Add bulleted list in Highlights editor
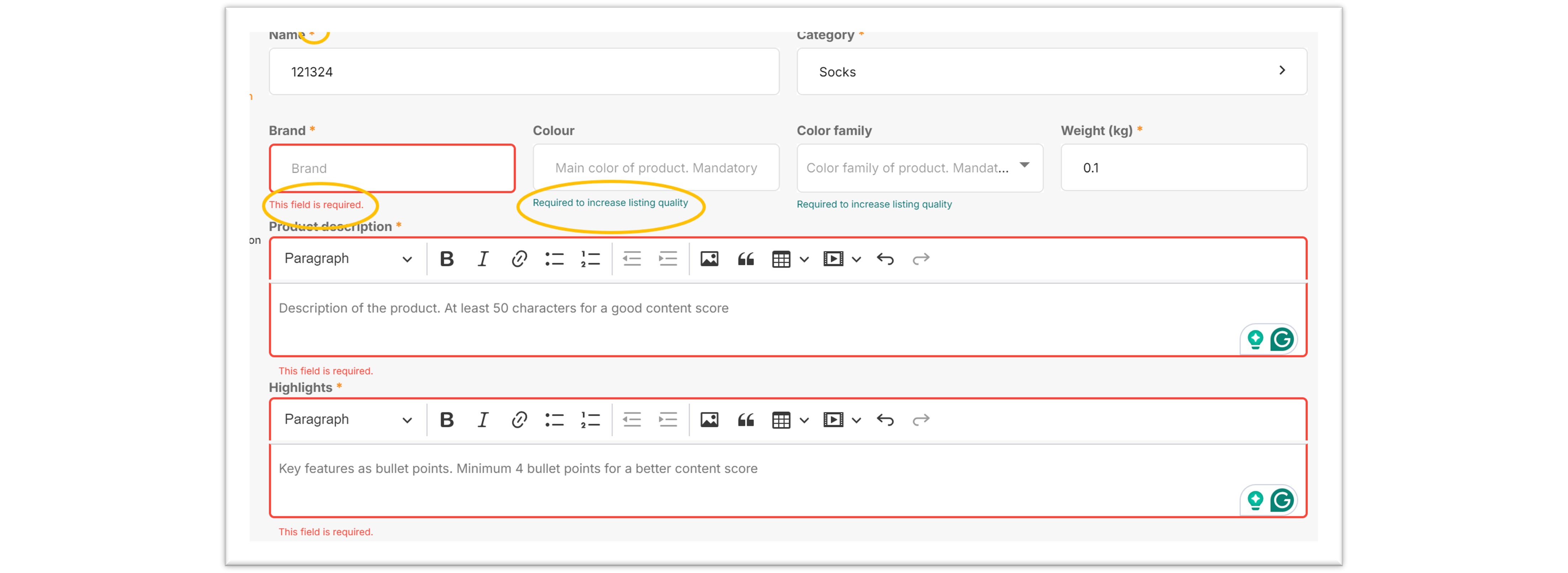1568x573 pixels. click(x=554, y=420)
